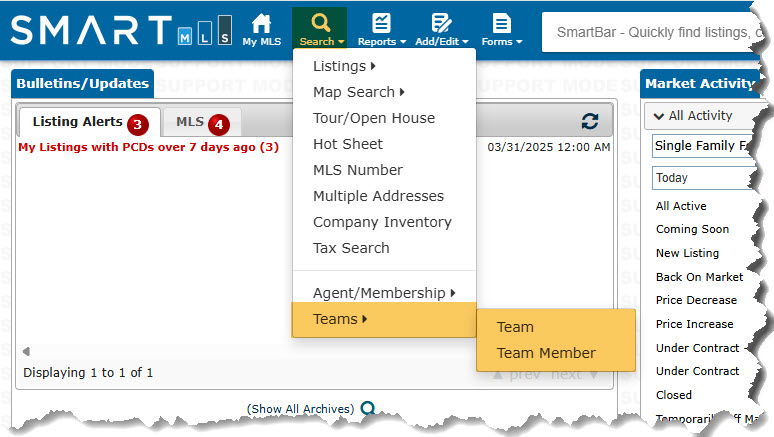The image size is (774, 437).
Task: Open Back On Market activity
Action: (x=699, y=277)
